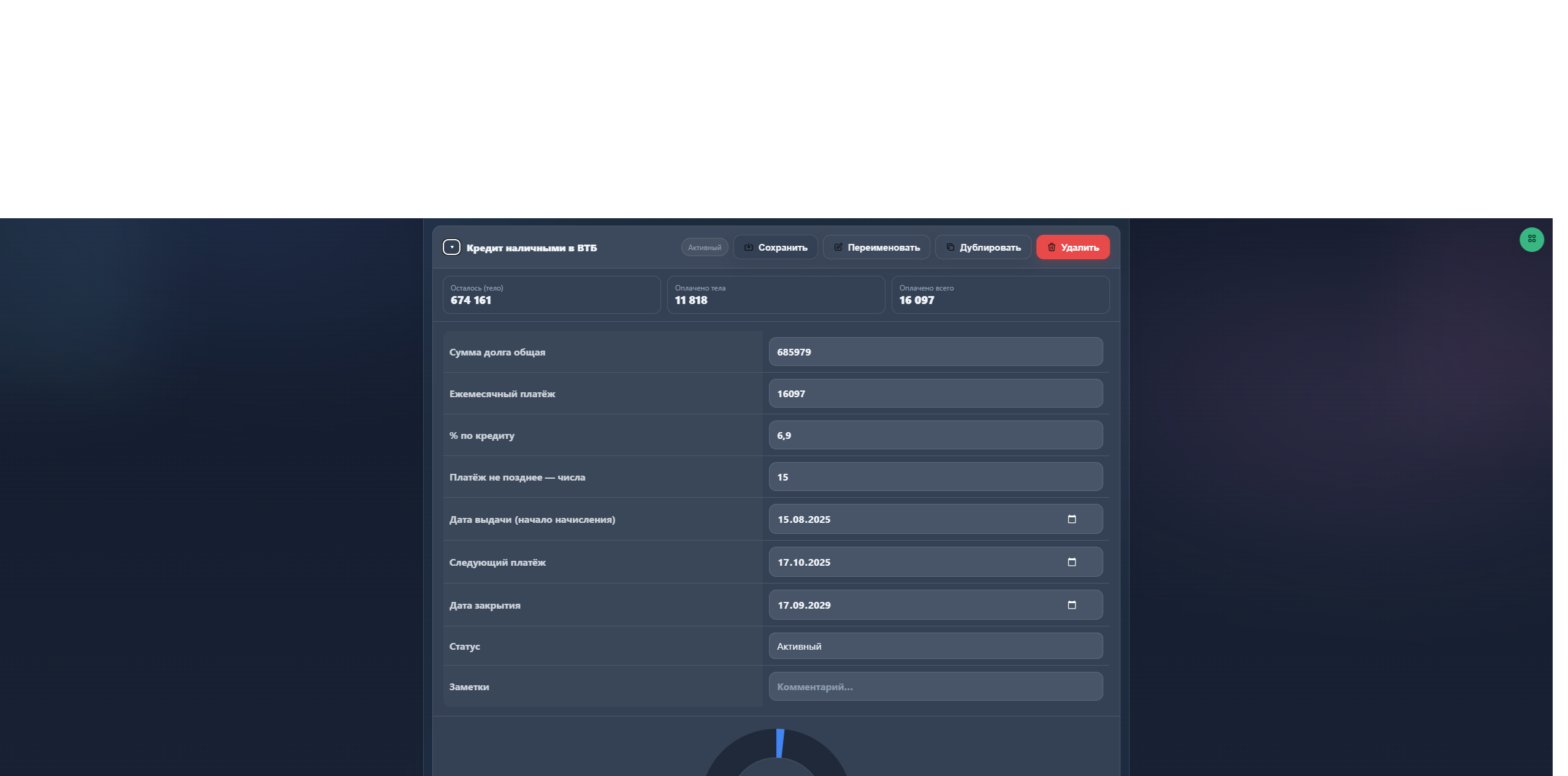The height and width of the screenshot is (776, 1568).
Task: Click the % по кредиту field
Action: pos(935,435)
